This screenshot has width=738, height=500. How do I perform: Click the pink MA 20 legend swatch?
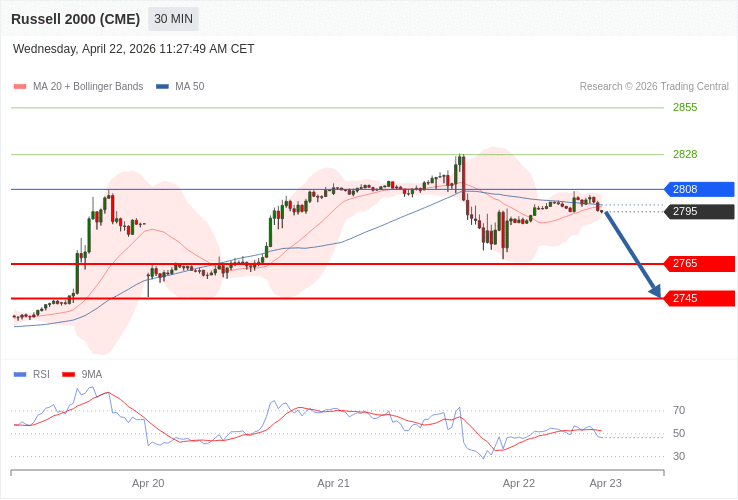pyautogui.click(x=20, y=87)
